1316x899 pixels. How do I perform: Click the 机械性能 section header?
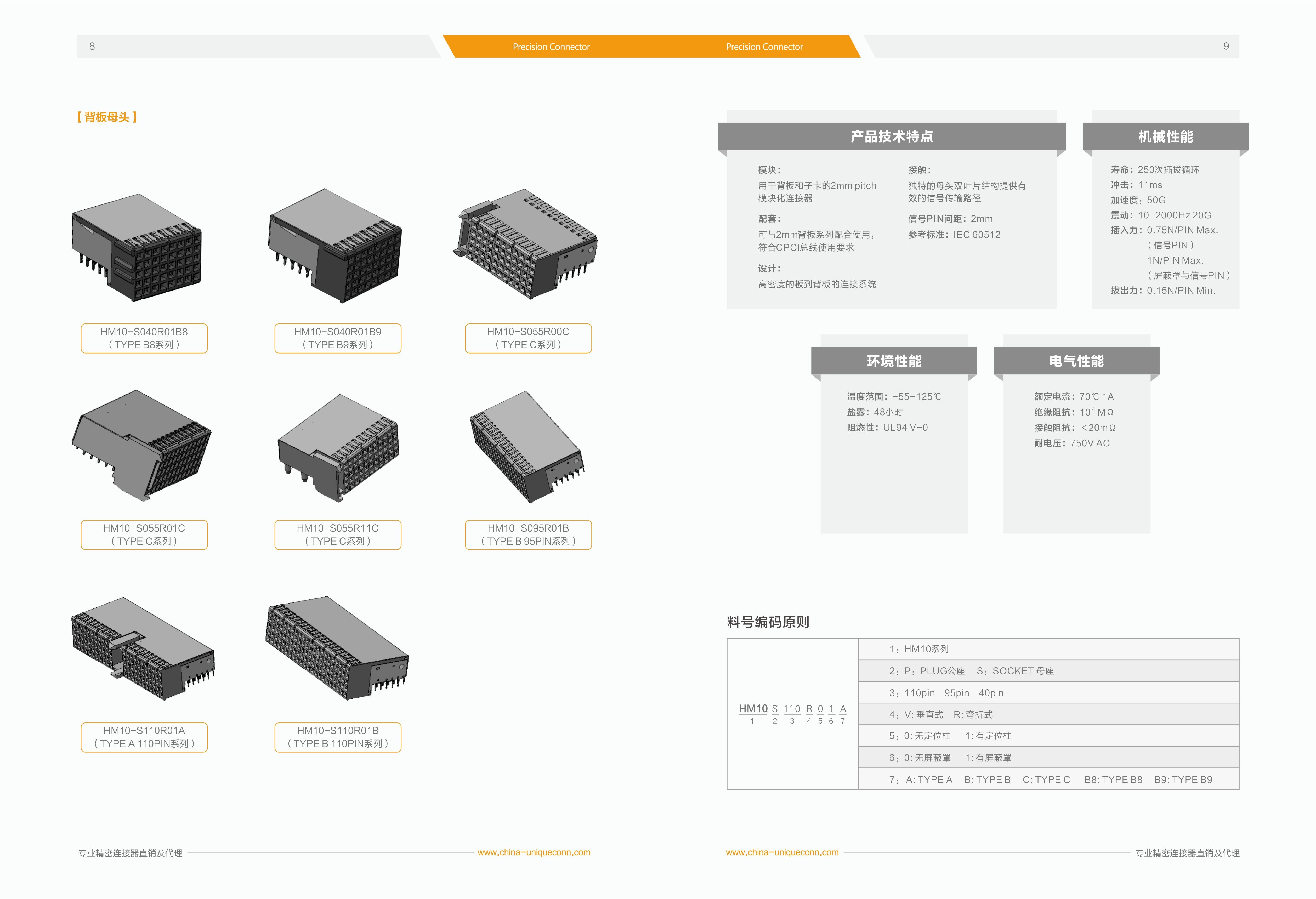[1165, 136]
